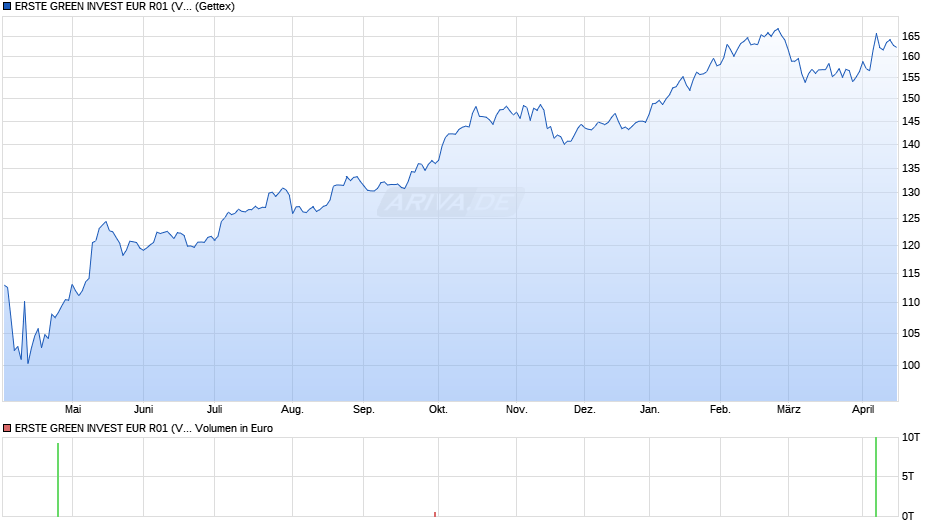The height and width of the screenshot is (526, 940).
Task: Click the 120 price axis value
Action: pyautogui.click(x=911, y=245)
